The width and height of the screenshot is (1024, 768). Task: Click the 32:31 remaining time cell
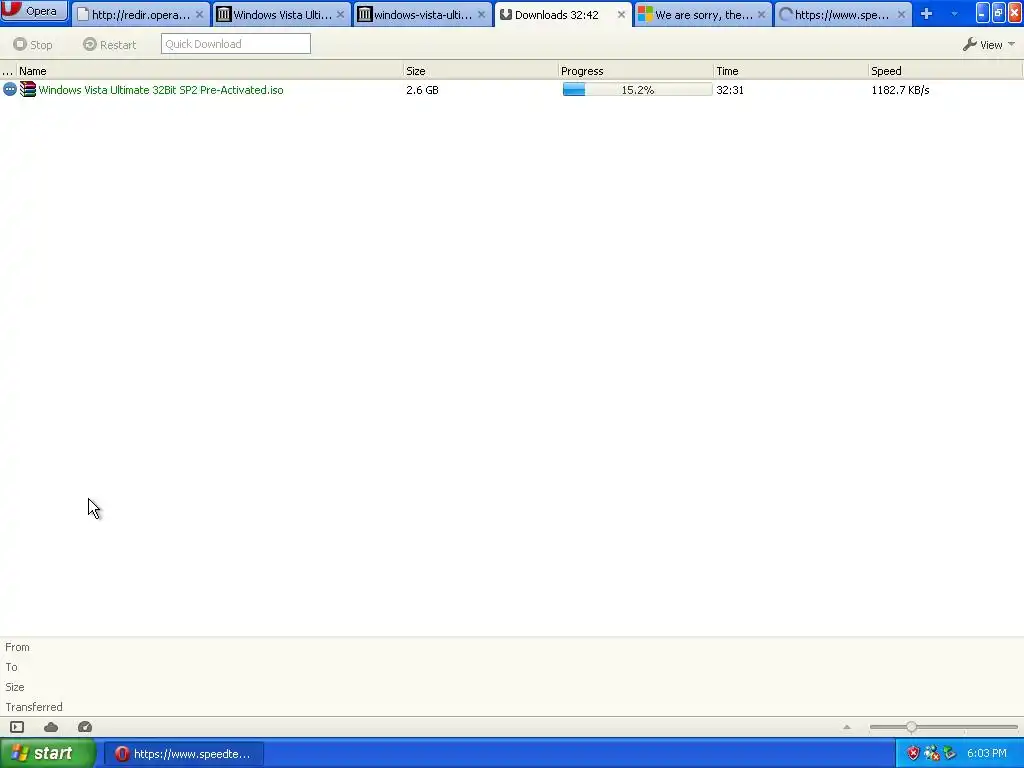pos(730,90)
